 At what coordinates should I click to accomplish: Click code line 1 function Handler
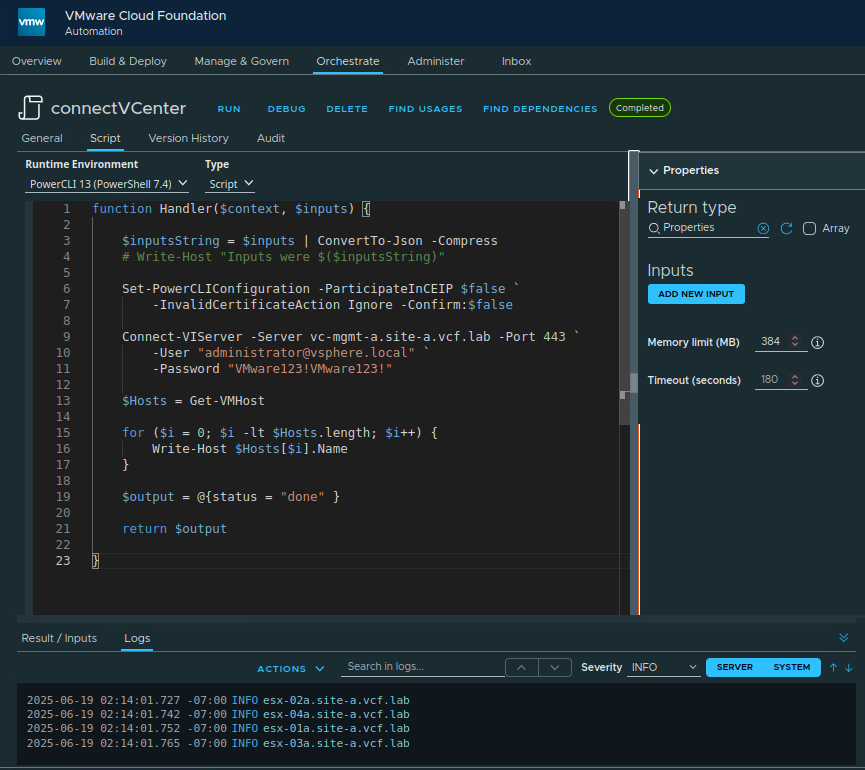[231, 209]
